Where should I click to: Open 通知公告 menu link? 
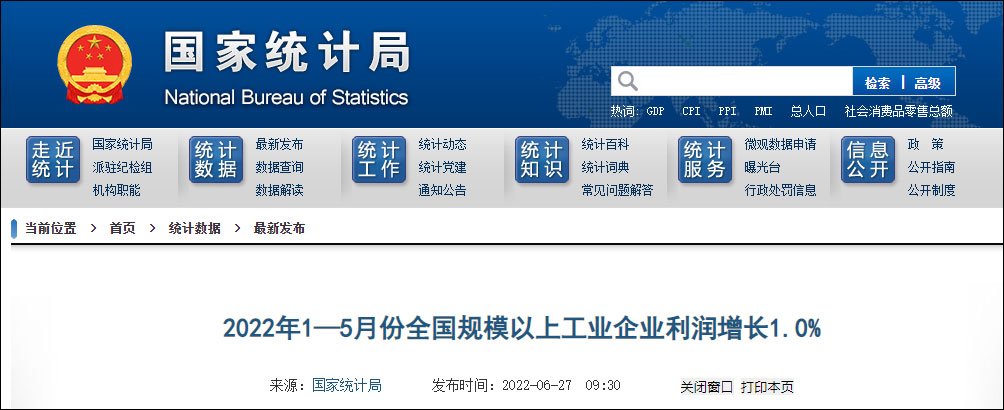point(442,190)
